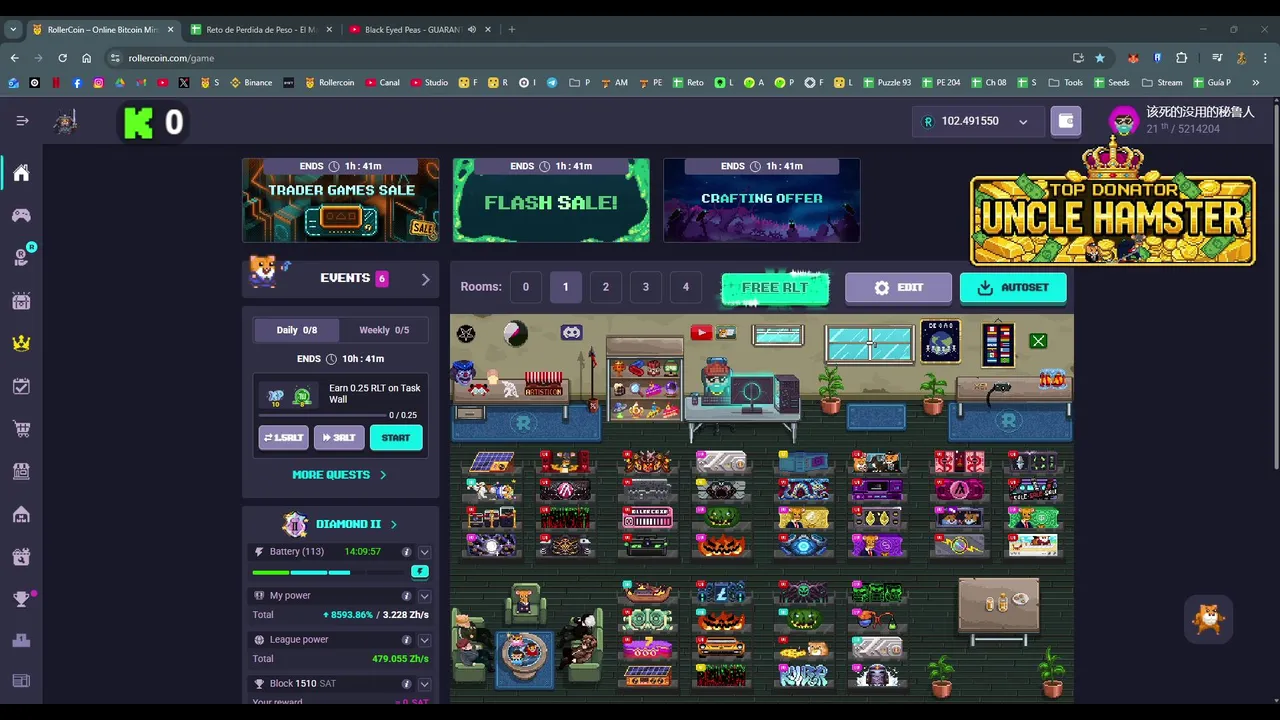Open the wallet button next to balance
Viewport: 1280px width, 720px height.
point(1066,121)
